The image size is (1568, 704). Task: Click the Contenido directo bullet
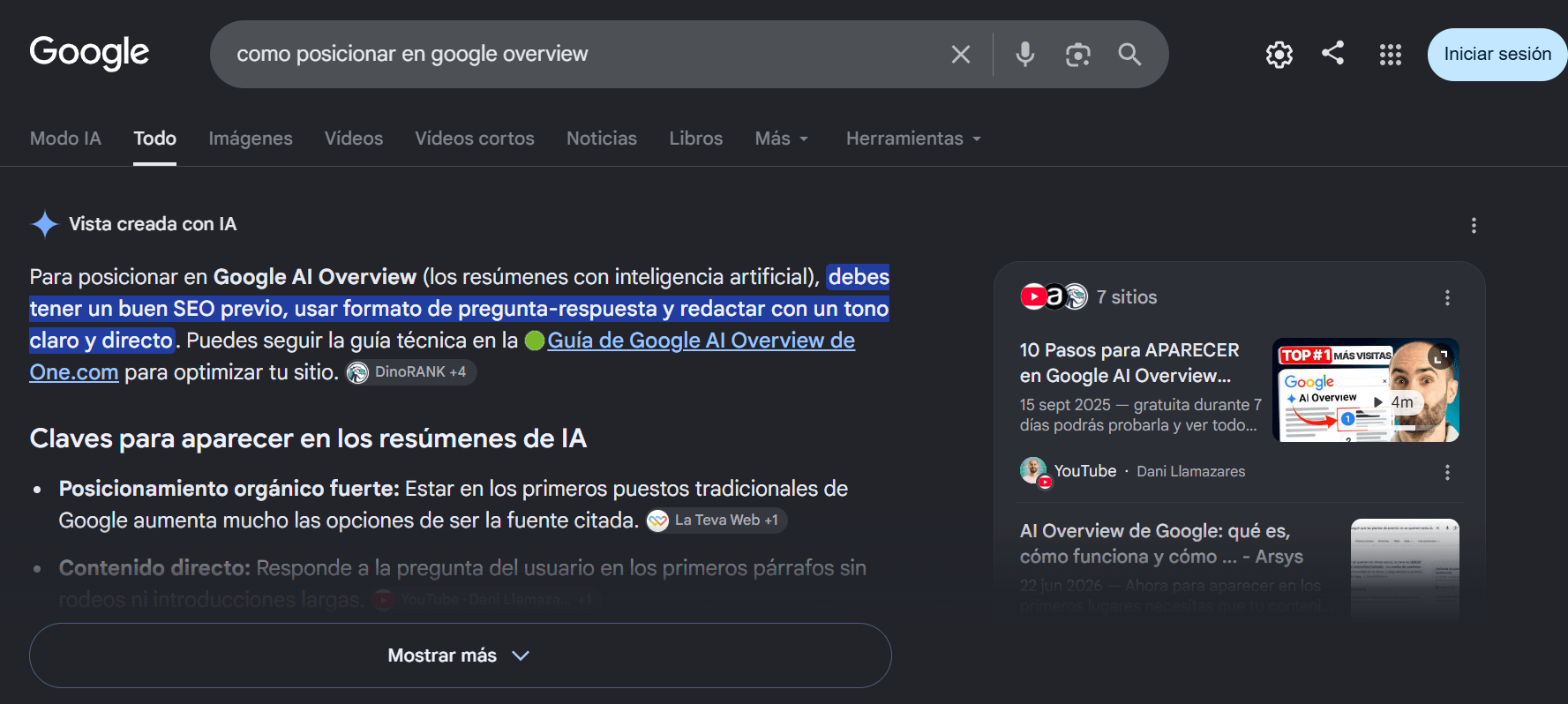pos(462,583)
